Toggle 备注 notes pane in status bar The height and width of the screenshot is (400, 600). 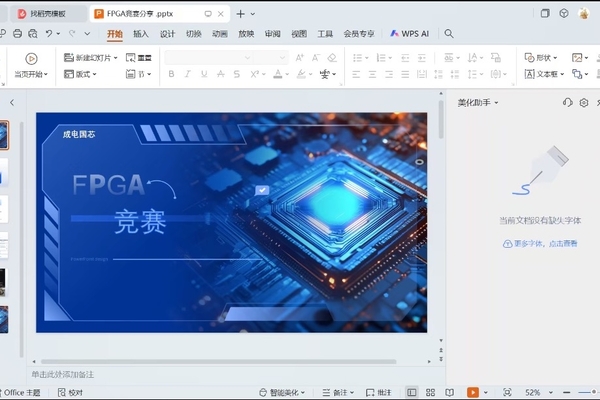pyautogui.click(x=339, y=393)
